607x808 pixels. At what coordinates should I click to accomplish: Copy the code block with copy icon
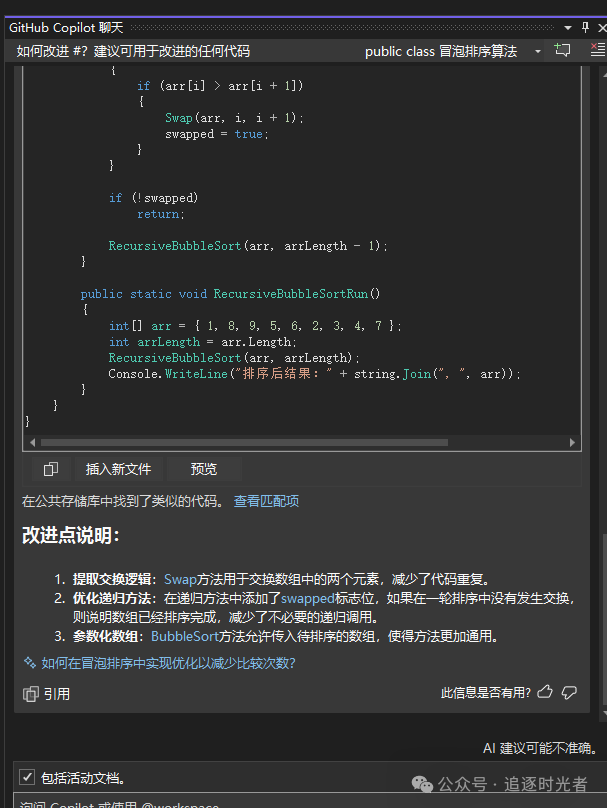pyautogui.click(x=51, y=469)
